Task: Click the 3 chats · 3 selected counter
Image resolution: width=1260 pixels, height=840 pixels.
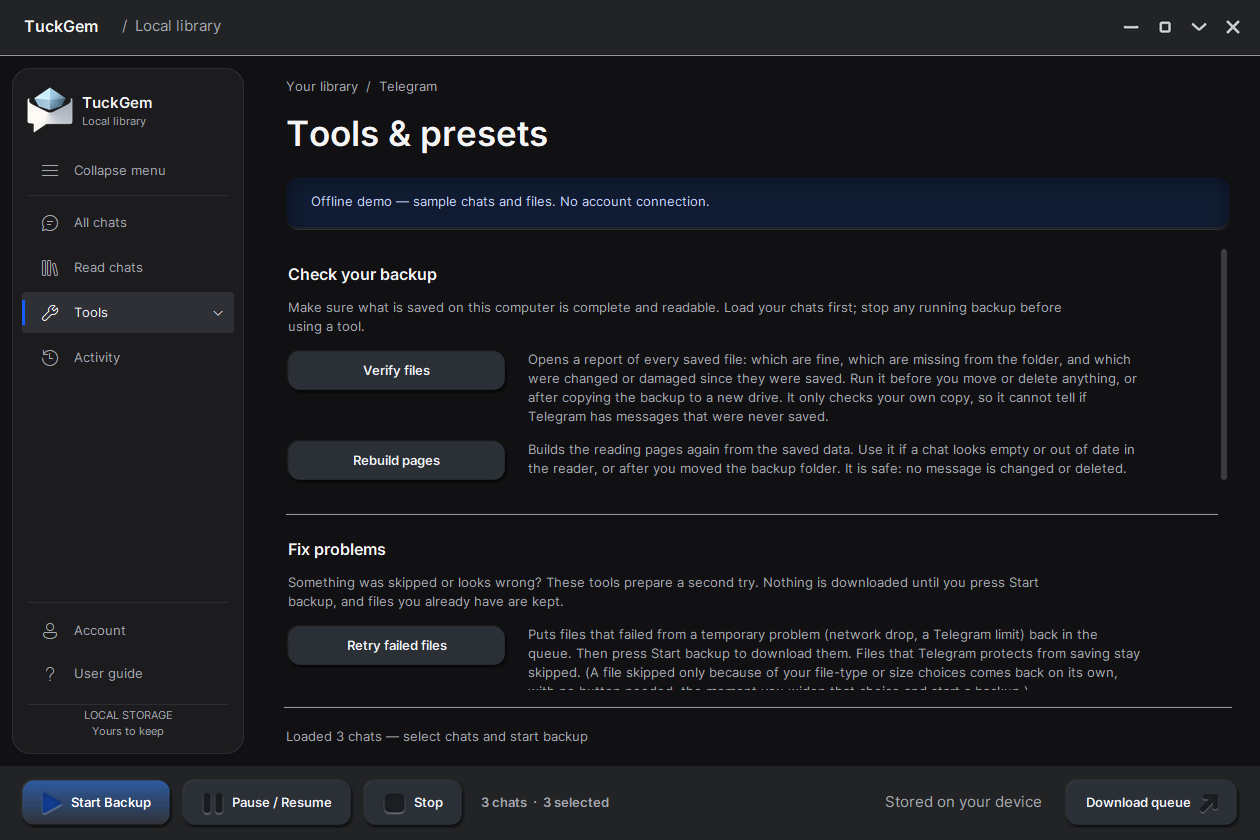Action: (x=545, y=803)
